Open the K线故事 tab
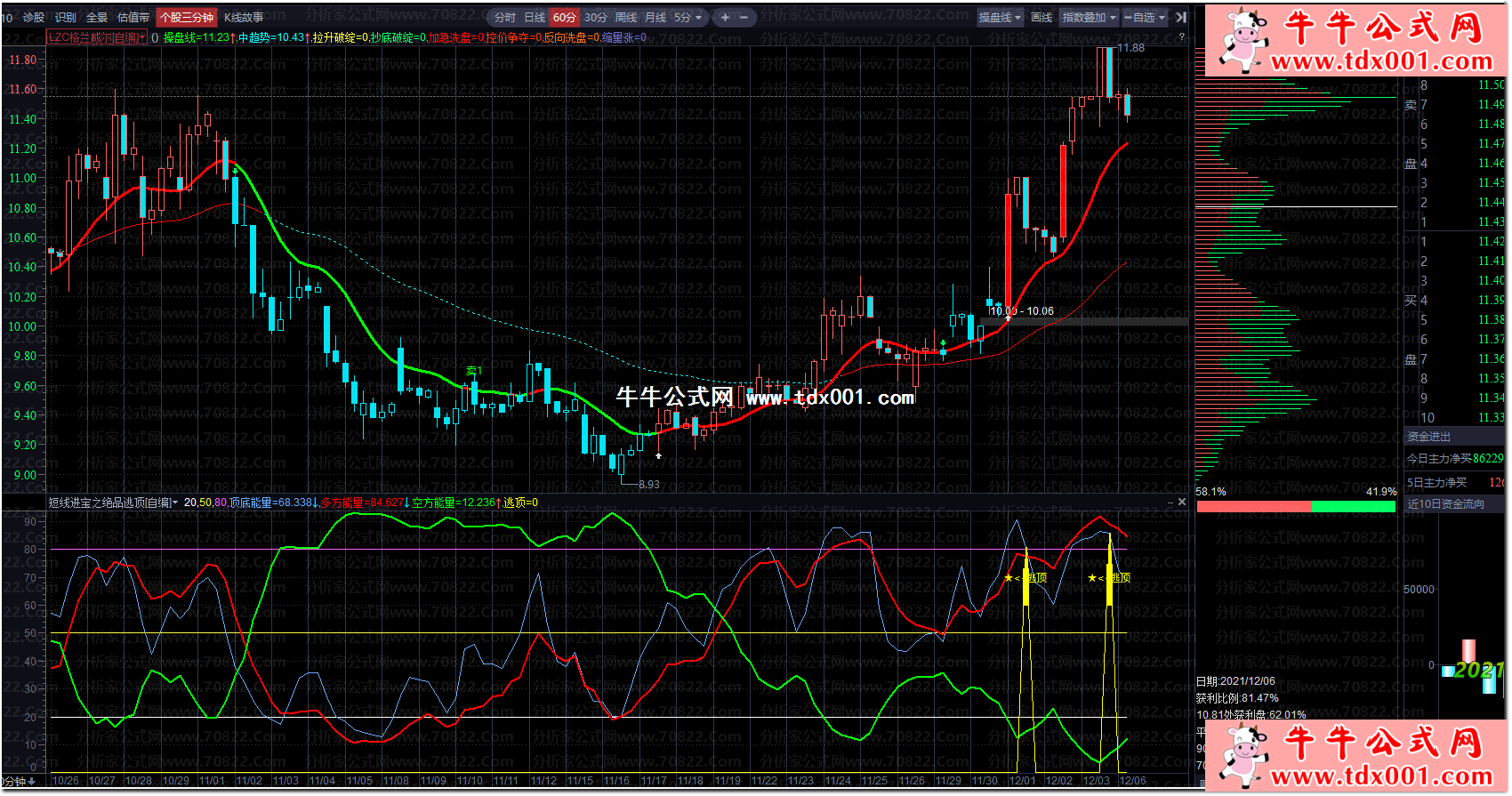Image resolution: width=1512 pixels, height=796 pixels. point(244,17)
